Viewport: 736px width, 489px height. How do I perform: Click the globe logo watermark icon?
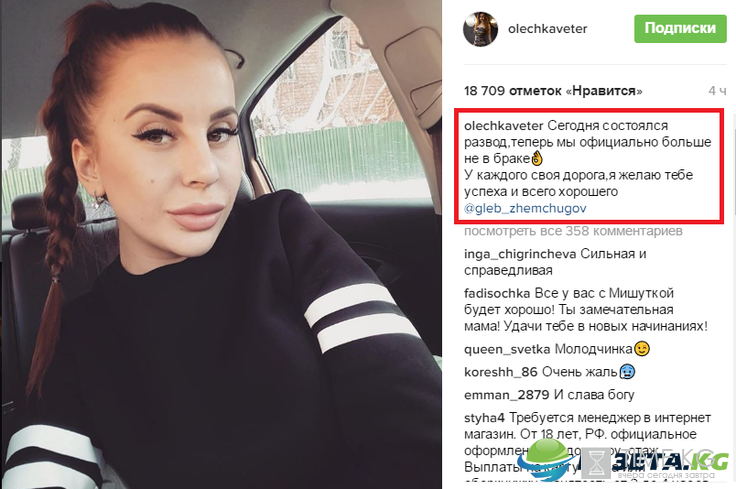pyautogui.click(x=548, y=459)
